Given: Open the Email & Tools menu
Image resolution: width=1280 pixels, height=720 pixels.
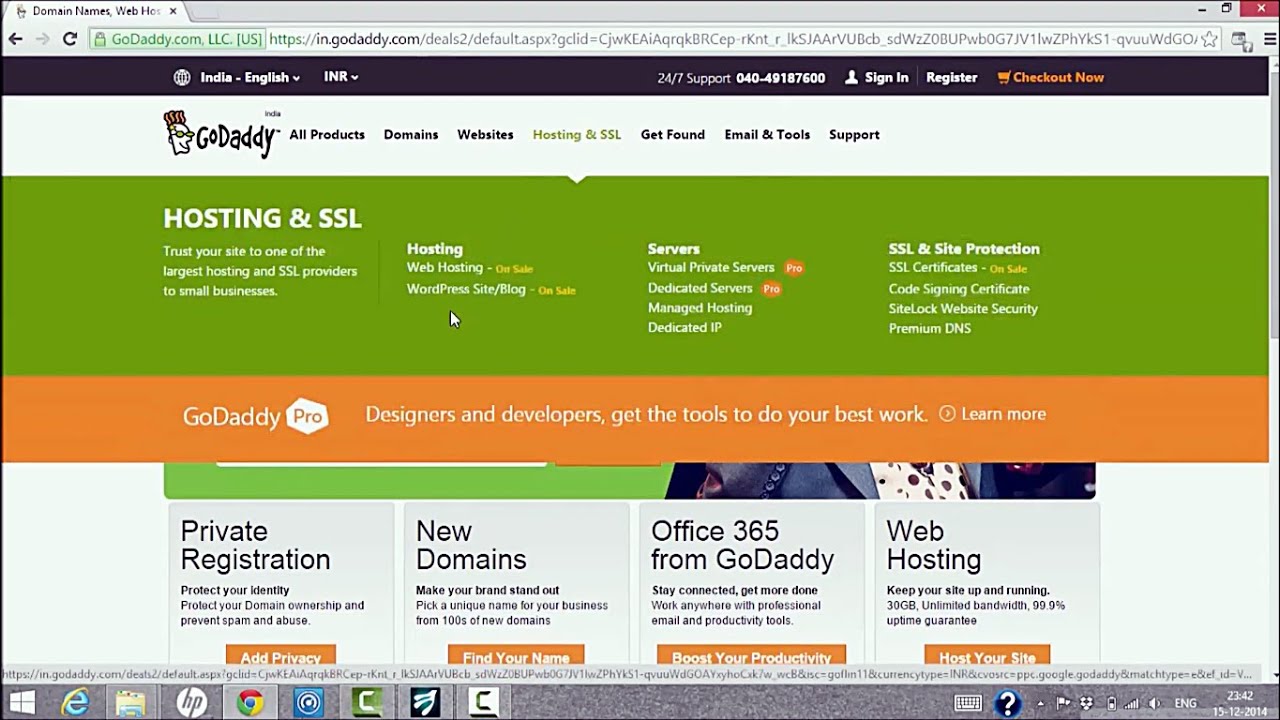Looking at the screenshot, I should click(767, 134).
